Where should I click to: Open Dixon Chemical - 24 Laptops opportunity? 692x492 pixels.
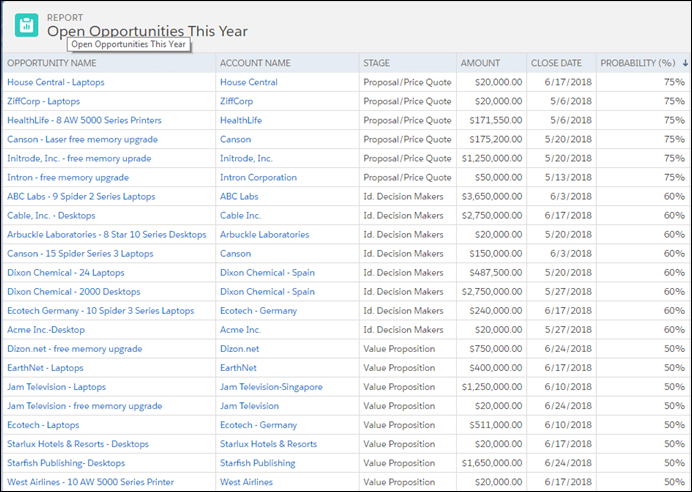pos(66,273)
